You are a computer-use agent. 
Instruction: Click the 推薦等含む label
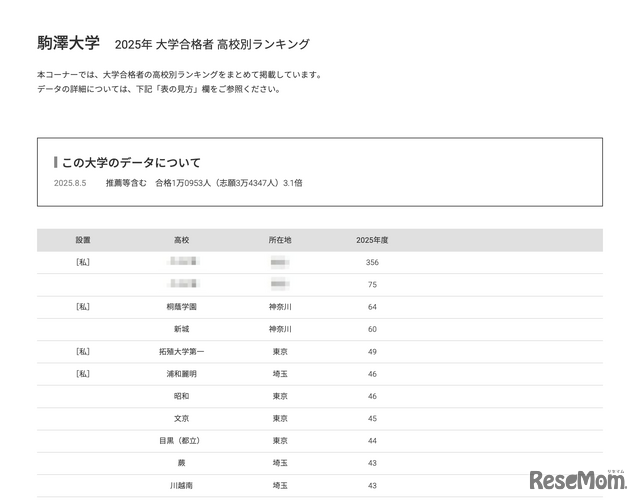[x=126, y=183]
